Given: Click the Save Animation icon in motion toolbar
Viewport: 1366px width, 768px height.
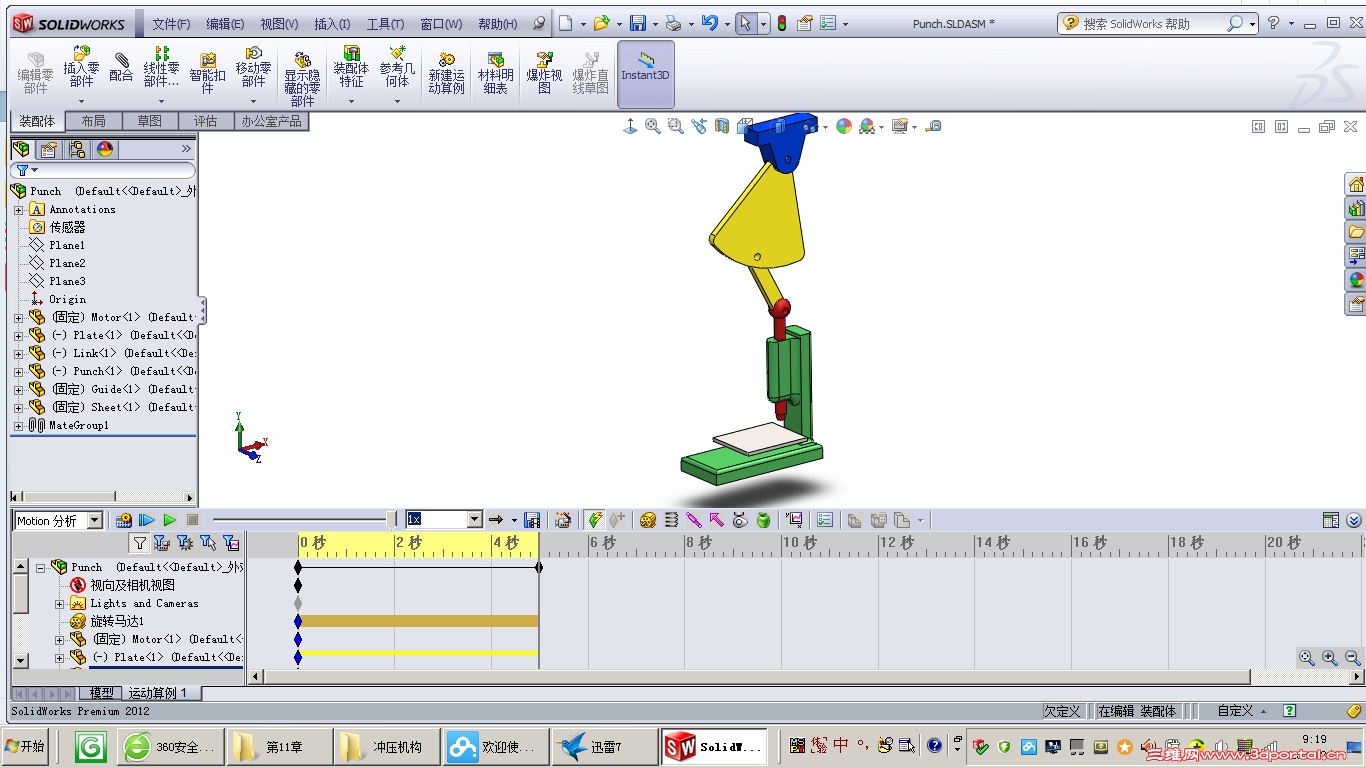Looking at the screenshot, I should (532, 520).
